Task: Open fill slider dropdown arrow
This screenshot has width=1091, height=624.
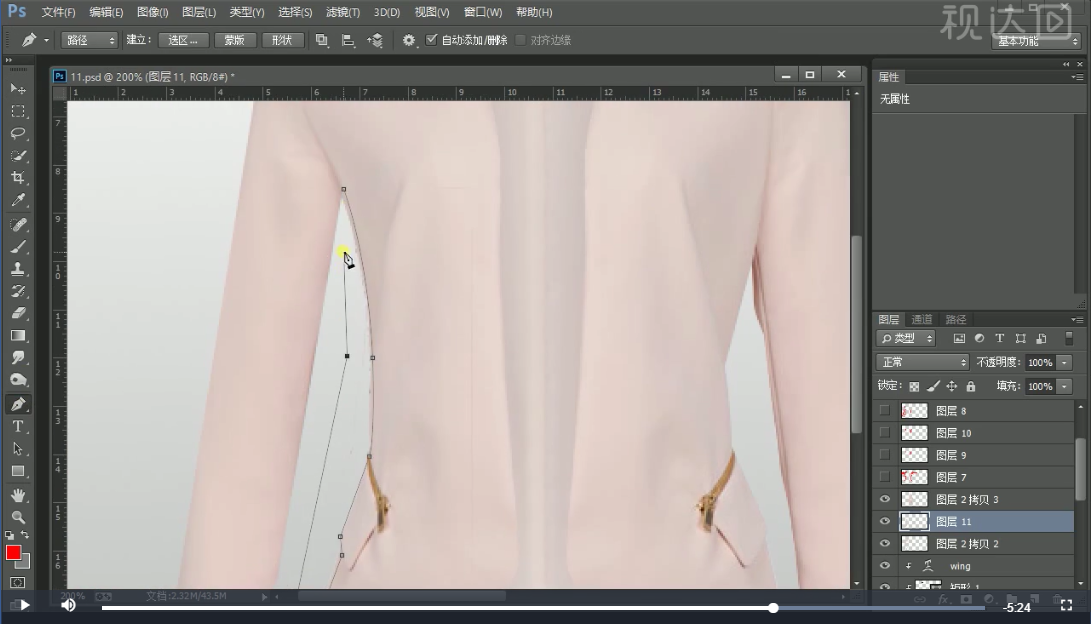Action: pos(1064,386)
